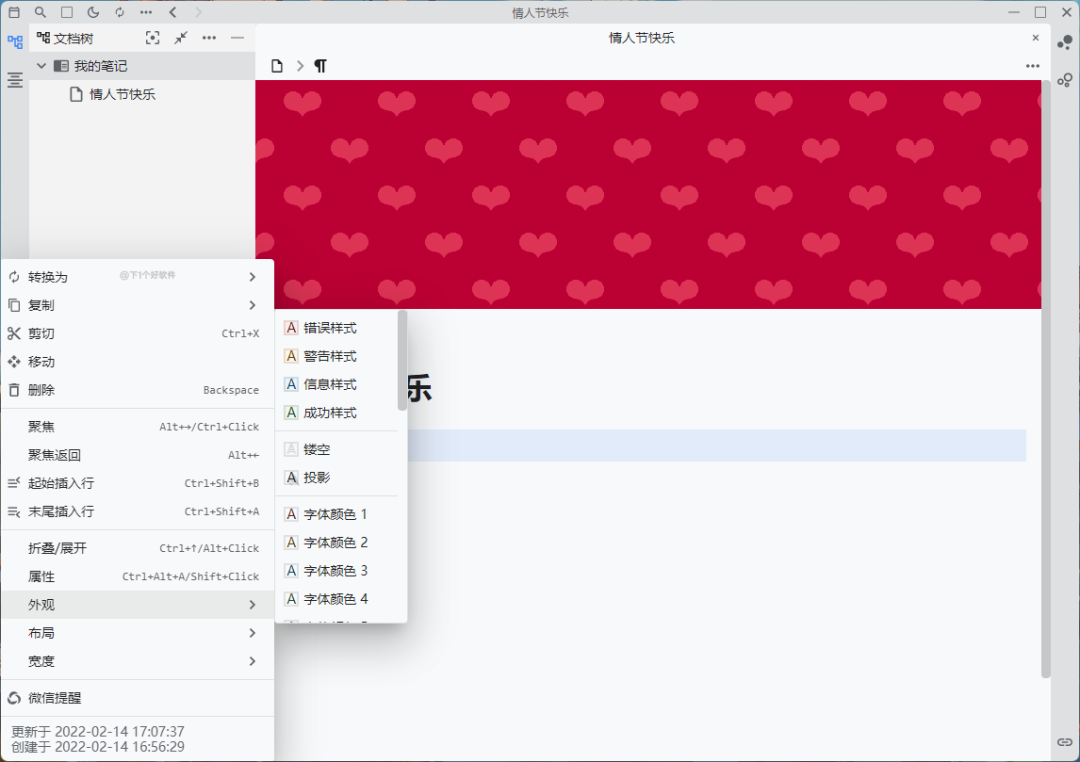Select 折叠/展开 menu item

(x=137, y=548)
